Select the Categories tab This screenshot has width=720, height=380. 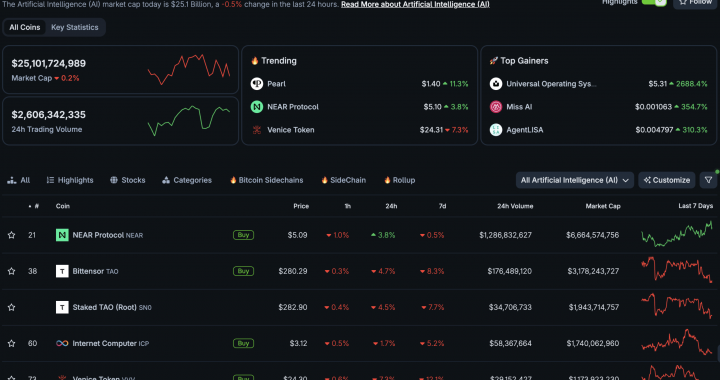[187, 180]
